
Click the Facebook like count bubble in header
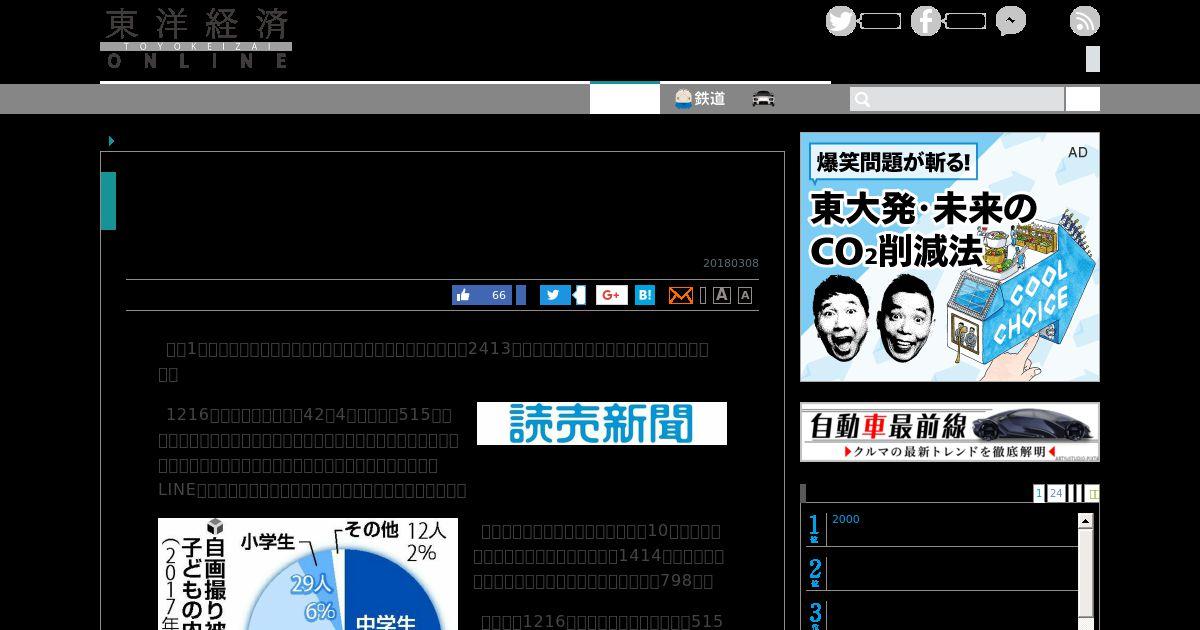[965, 21]
